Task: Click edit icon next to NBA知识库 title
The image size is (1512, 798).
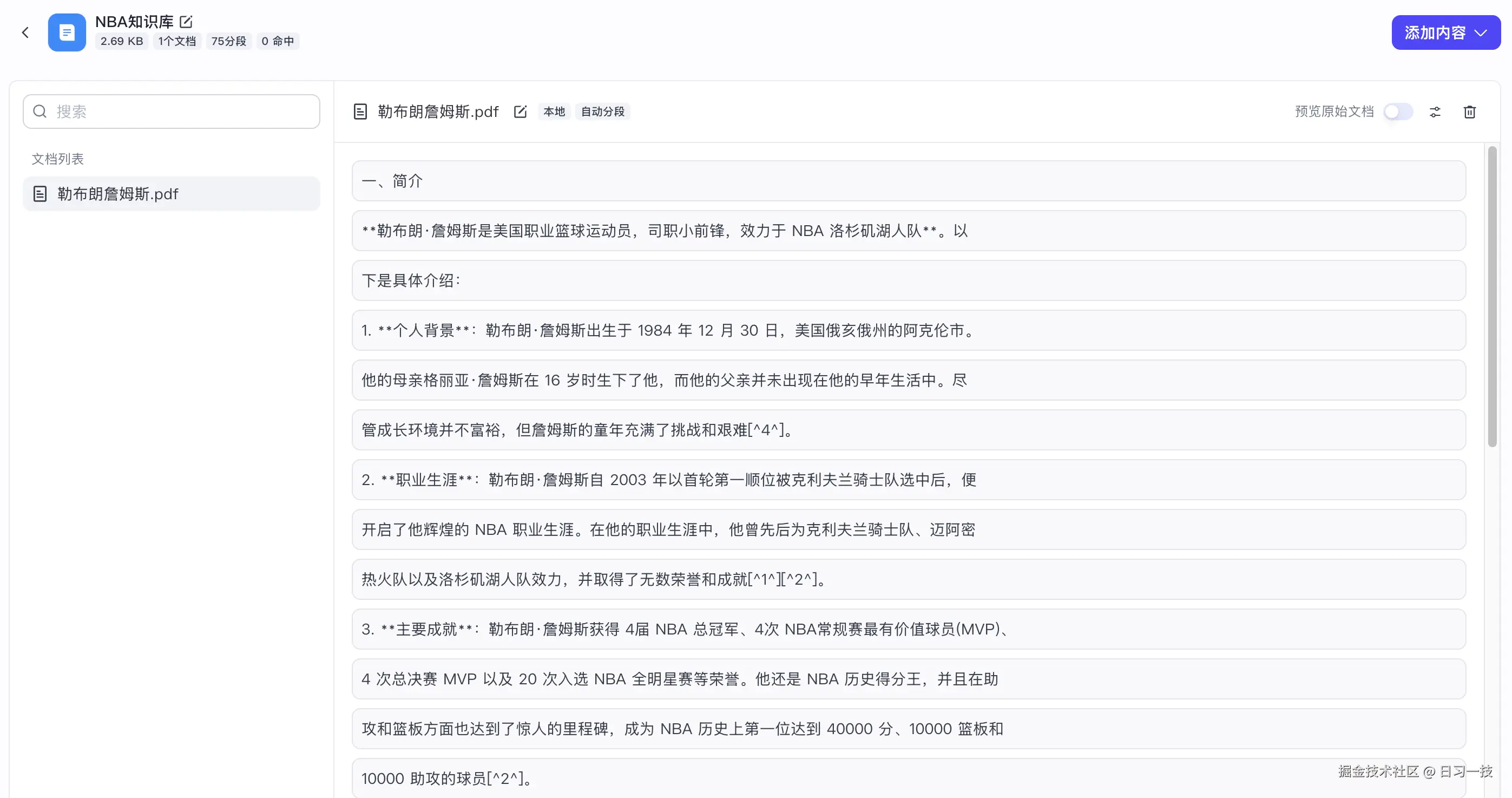Action: pyautogui.click(x=186, y=21)
